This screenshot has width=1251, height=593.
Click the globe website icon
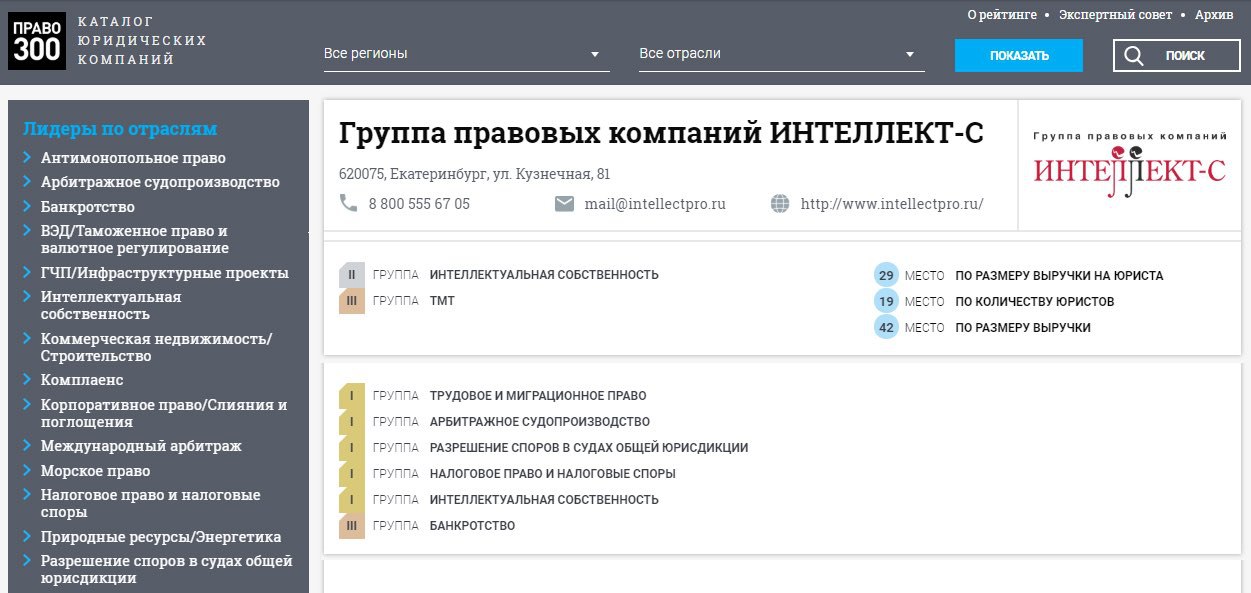click(x=780, y=204)
